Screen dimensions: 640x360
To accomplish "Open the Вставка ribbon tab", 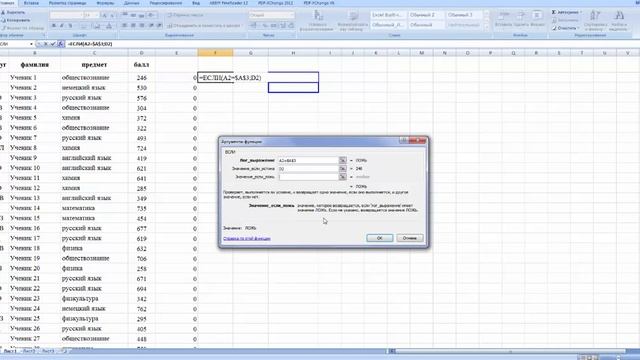I will [x=31, y=3].
